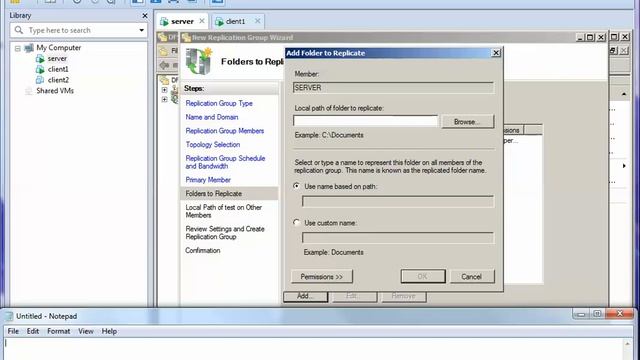Image resolution: width=640 pixels, height=360 pixels.
Task: Select the 'Use custom name' radio button
Action: pyautogui.click(x=297, y=222)
